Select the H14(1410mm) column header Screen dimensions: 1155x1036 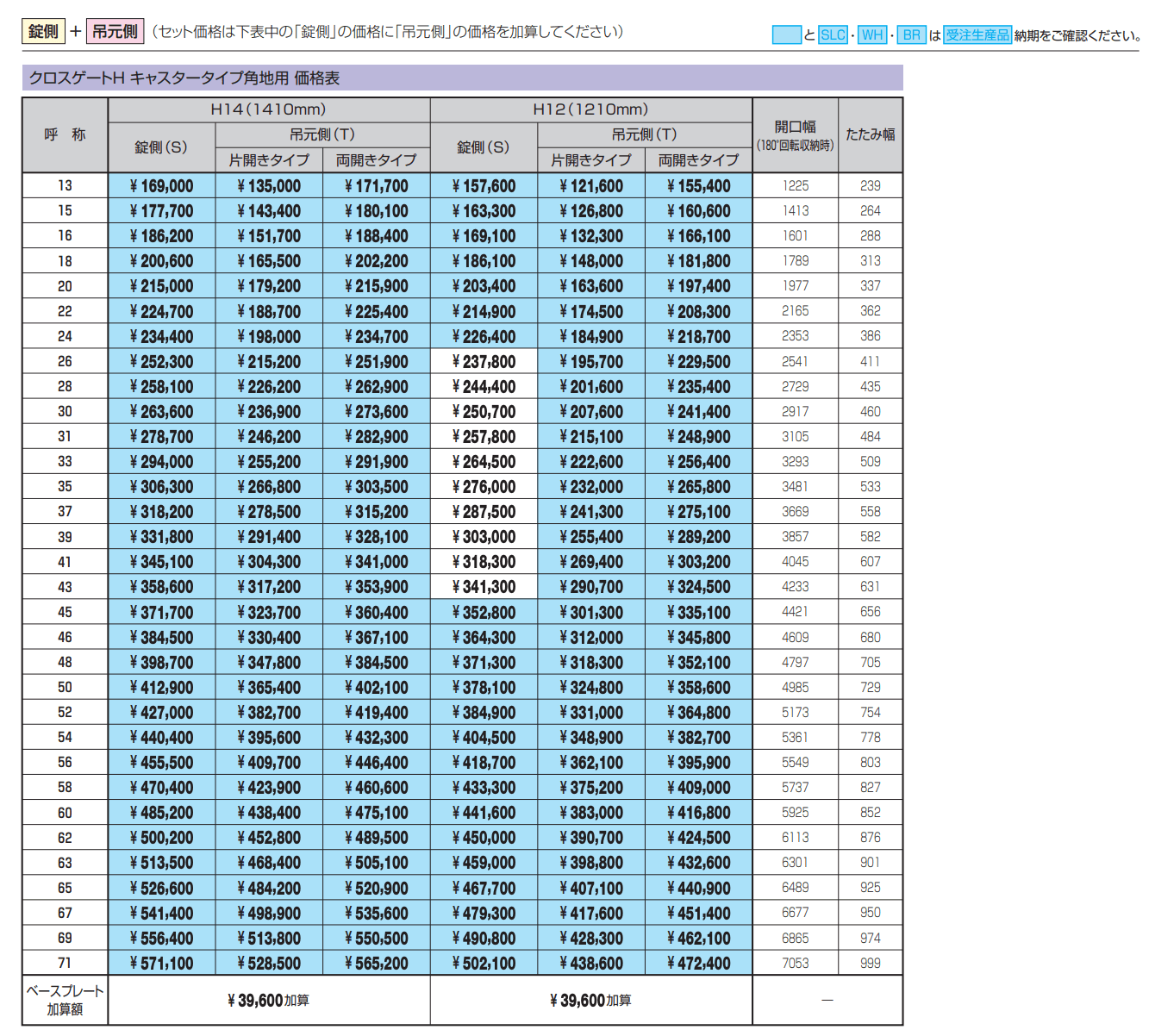click(269, 109)
